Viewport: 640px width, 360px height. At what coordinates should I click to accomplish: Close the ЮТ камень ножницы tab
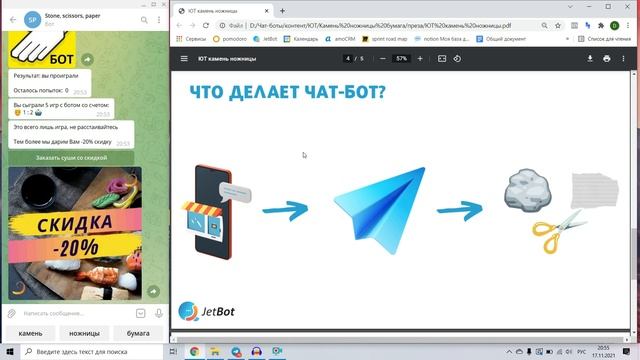coord(267,11)
